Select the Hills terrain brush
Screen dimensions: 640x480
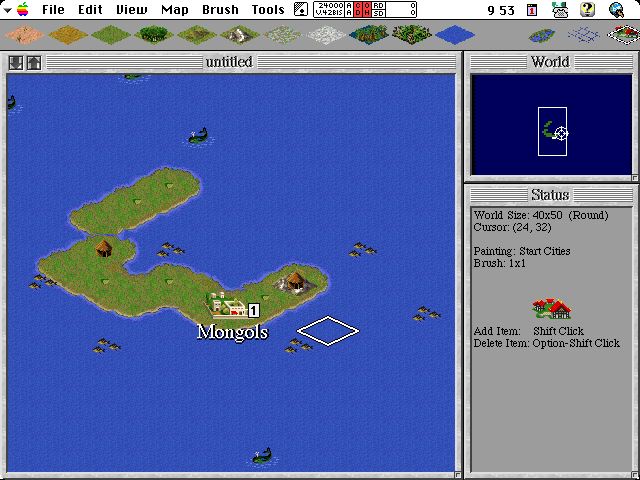197,34
